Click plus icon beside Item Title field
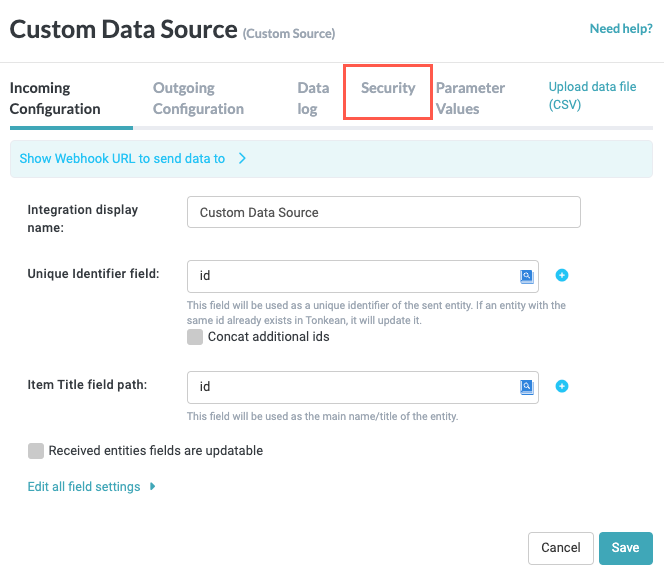Screen dimensions: 664x585 [562, 386]
